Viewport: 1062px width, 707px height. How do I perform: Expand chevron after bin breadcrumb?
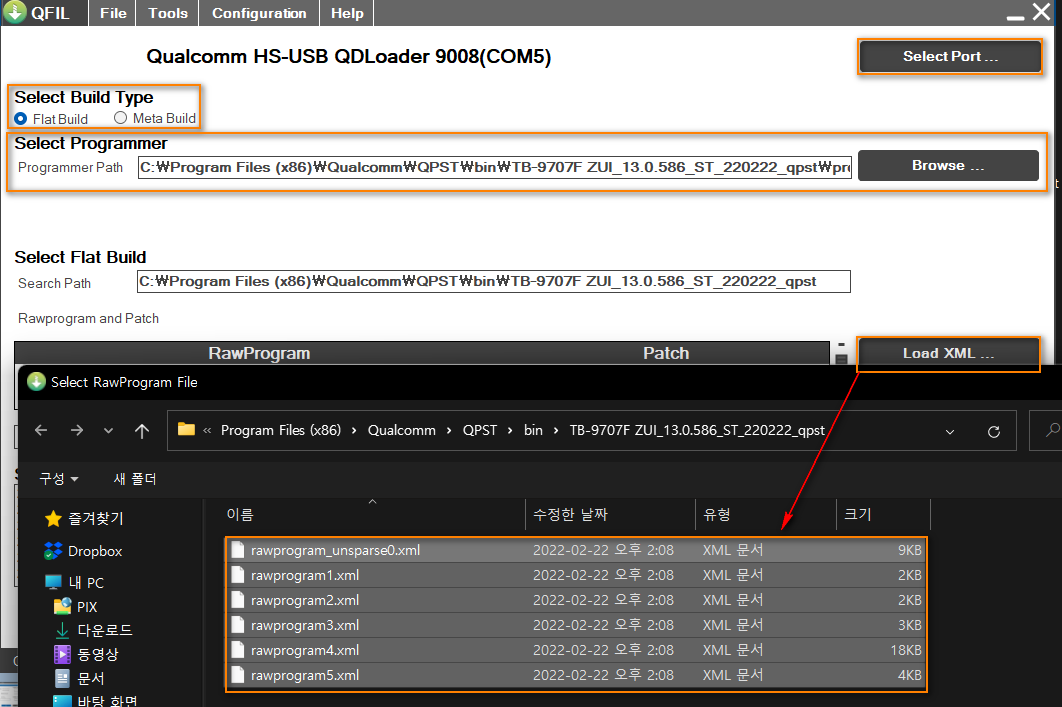point(556,431)
